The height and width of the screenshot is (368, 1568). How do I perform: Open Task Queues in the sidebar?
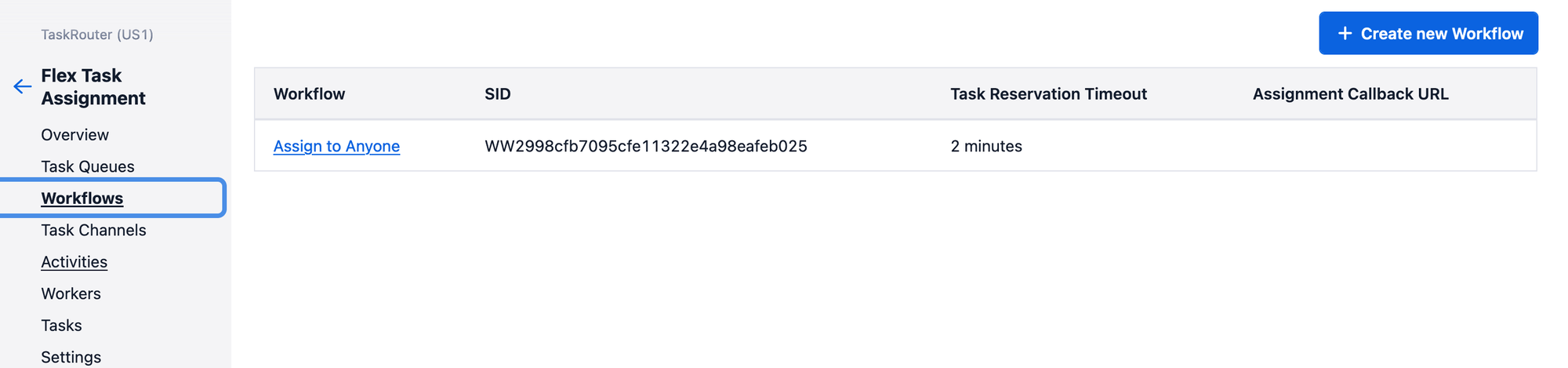click(87, 166)
